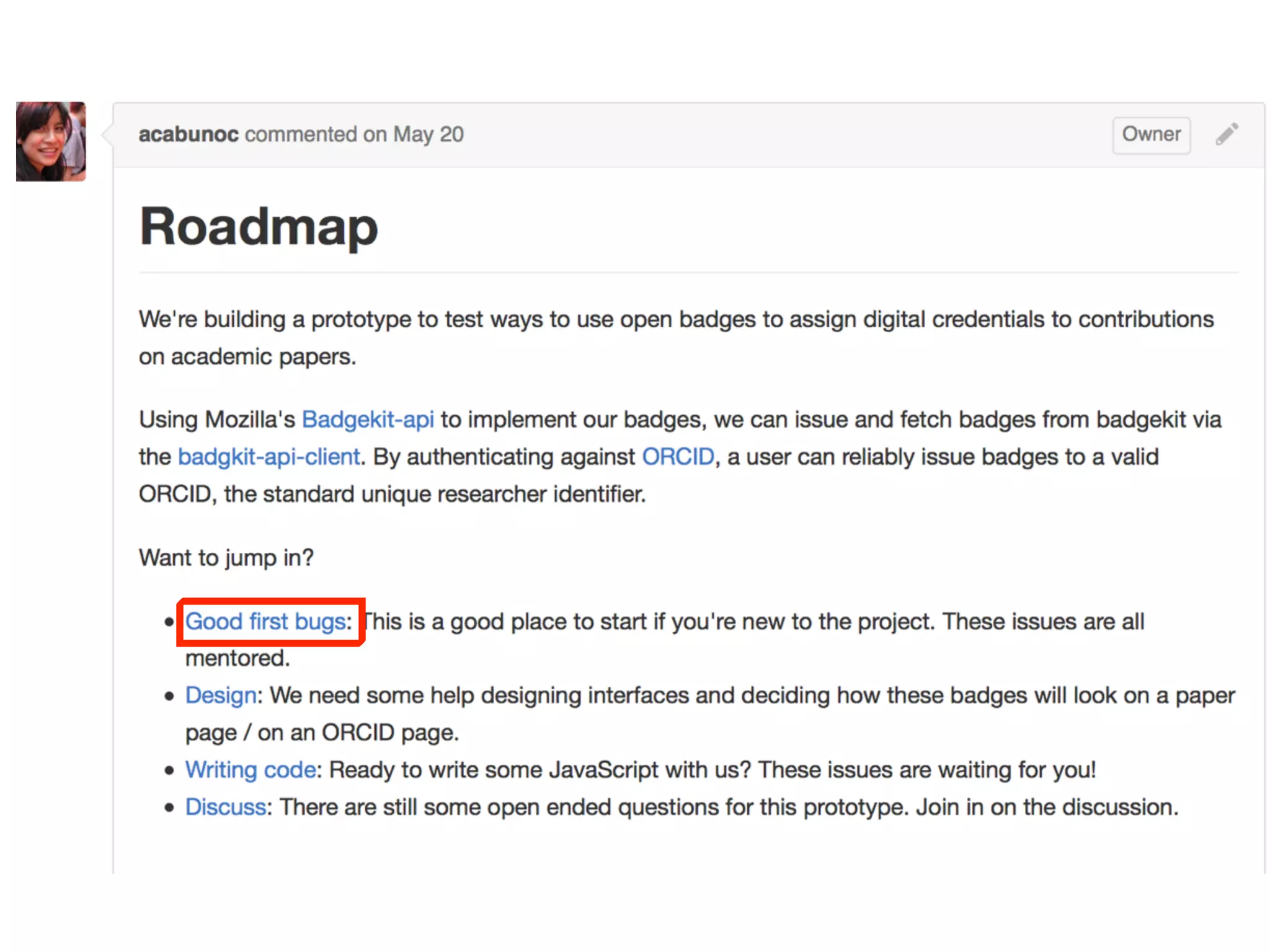
Task: Click 'standard unique researcher identifier' text
Action: tap(453, 494)
